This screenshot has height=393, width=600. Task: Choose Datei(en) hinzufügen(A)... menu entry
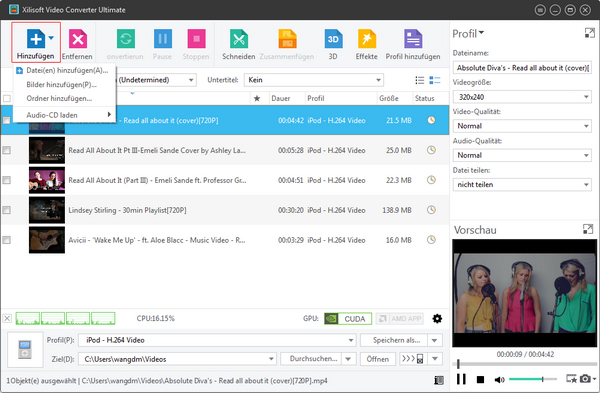pos(64,70)
